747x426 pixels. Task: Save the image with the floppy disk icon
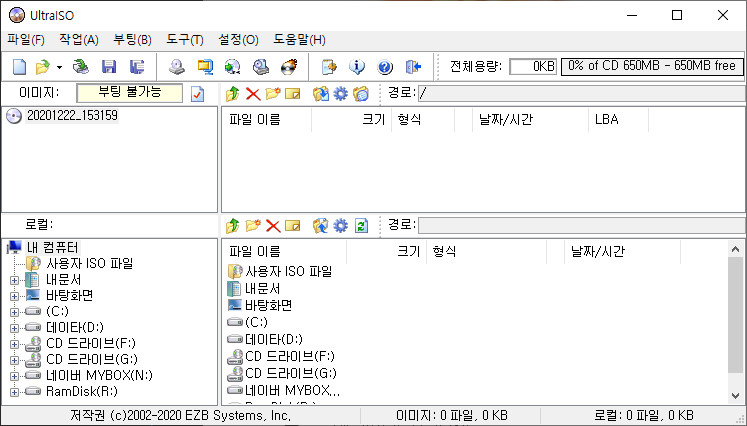point(109,67)
